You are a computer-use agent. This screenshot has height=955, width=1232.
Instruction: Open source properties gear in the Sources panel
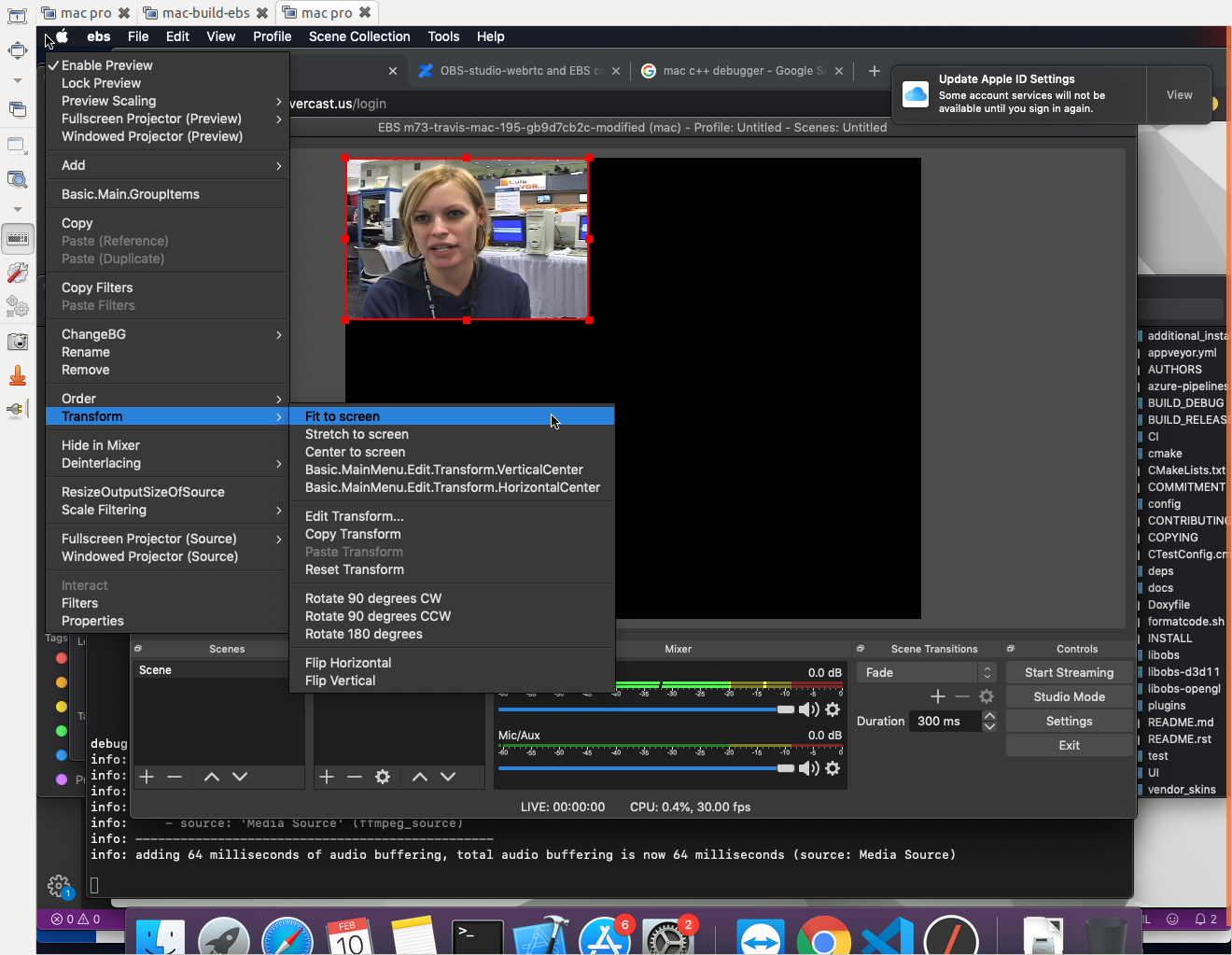pyautogui.click(x=383, y=776)
